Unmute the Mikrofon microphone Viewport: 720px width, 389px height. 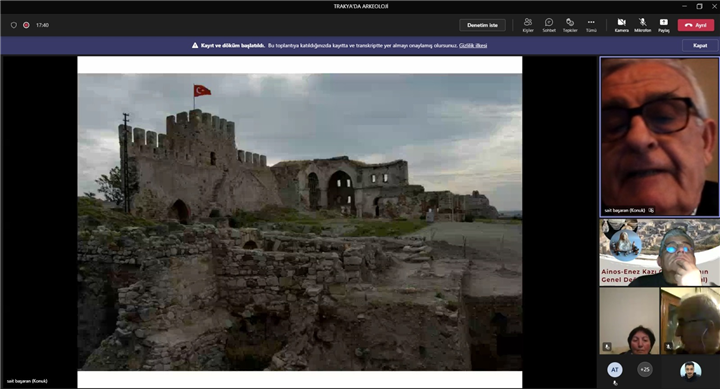click(x=642, y=25)
